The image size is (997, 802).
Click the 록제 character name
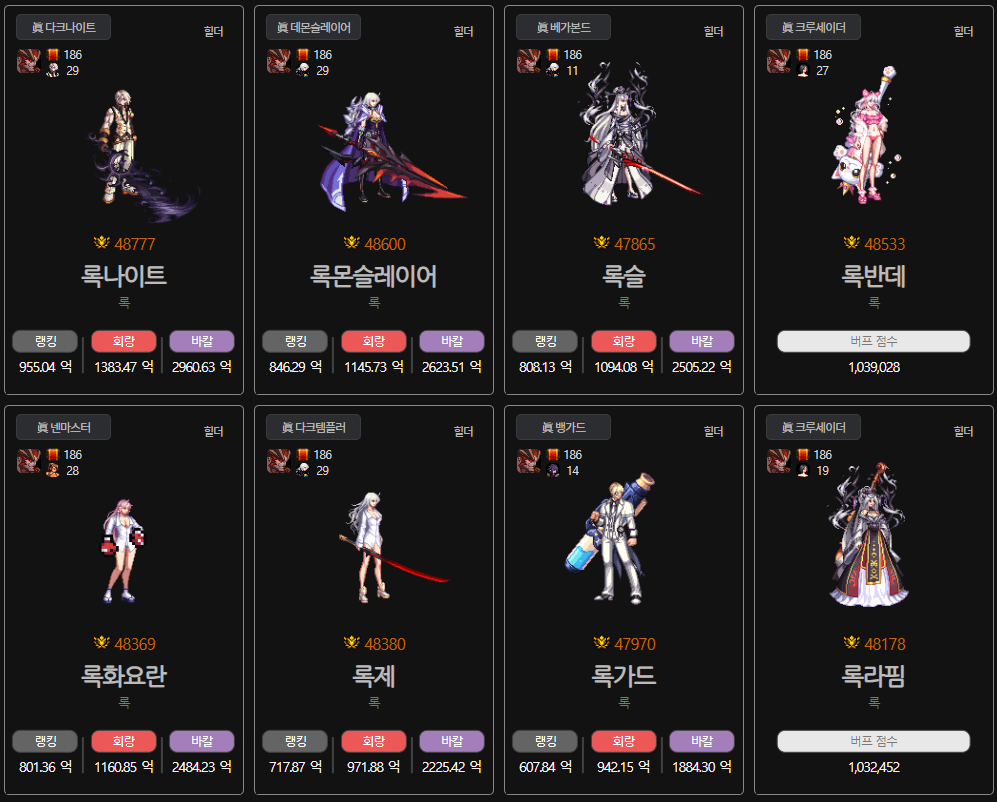(374, 676)
